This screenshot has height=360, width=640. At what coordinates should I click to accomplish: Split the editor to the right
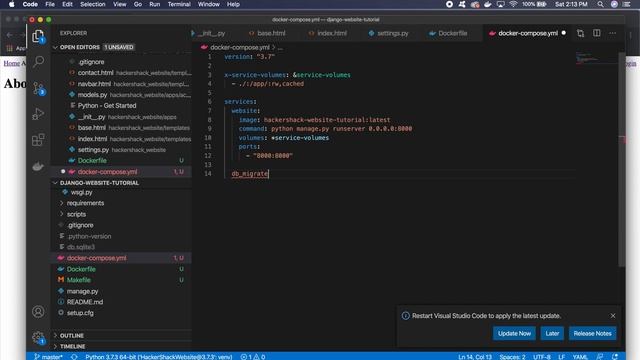[597, 33]
